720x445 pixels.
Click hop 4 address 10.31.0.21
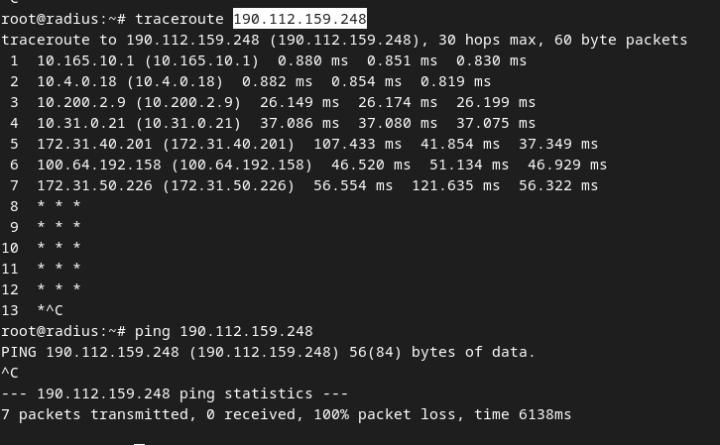[x=81, y=123]
